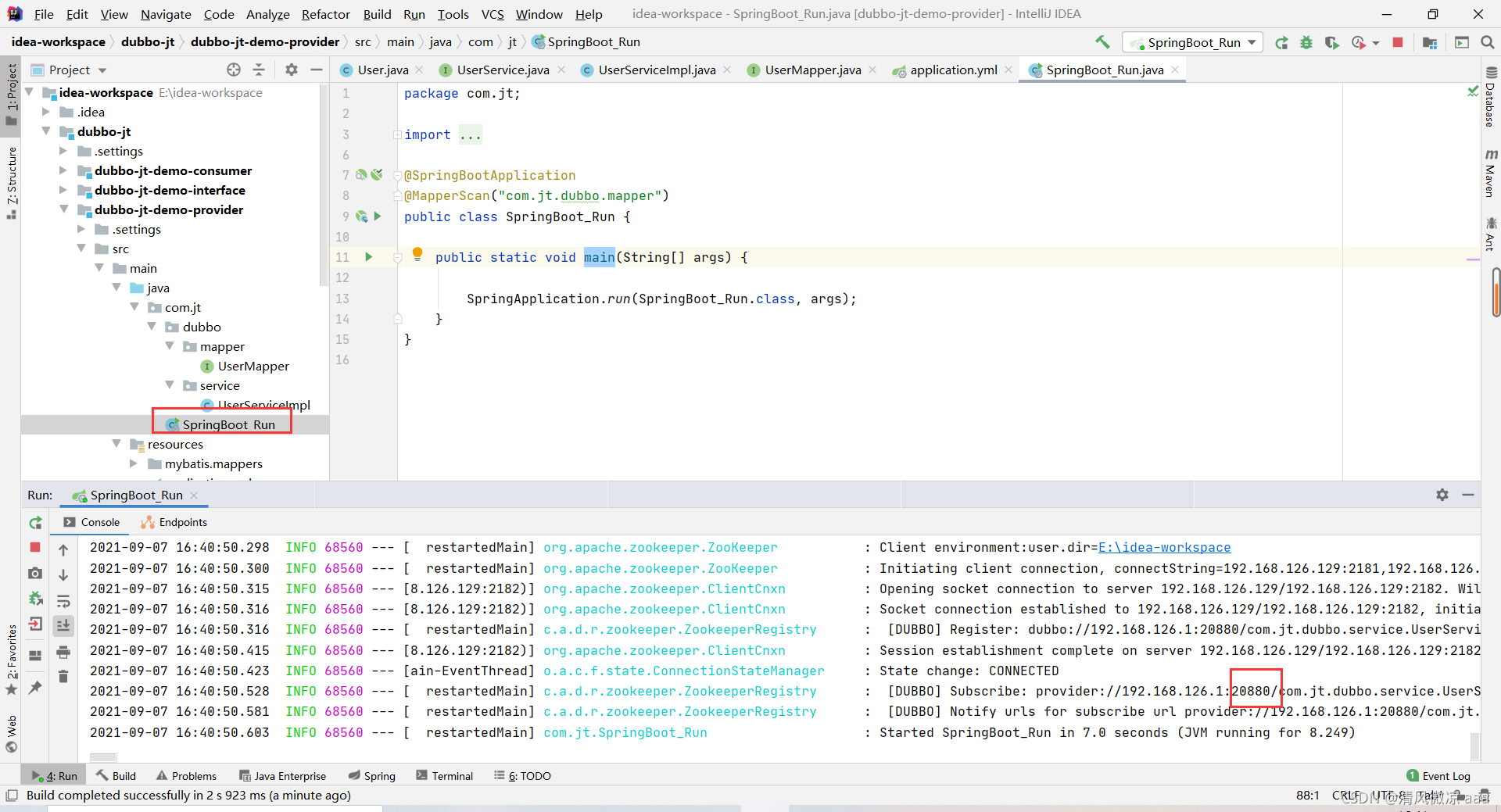Collapse all nodes in Project panel

point(259,70)
